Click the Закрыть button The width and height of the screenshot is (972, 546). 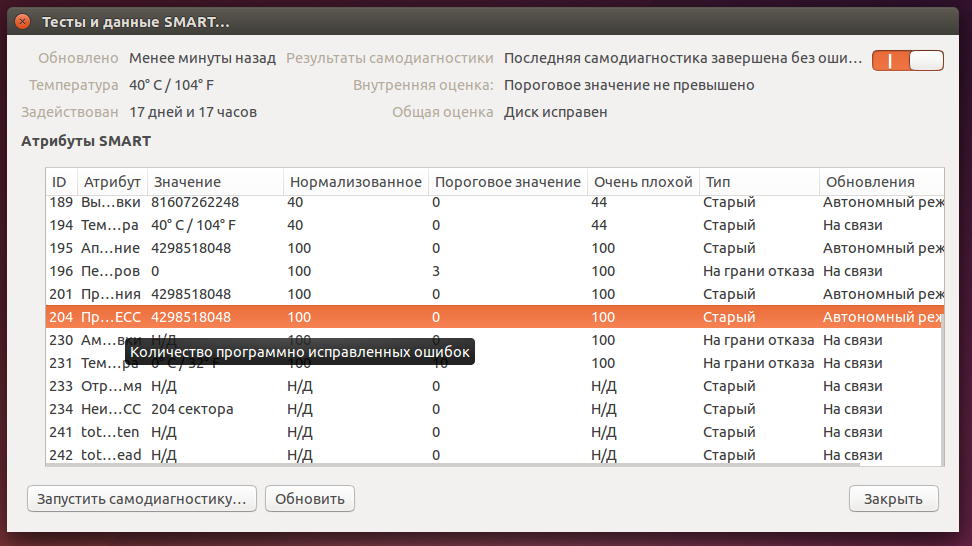893,498
